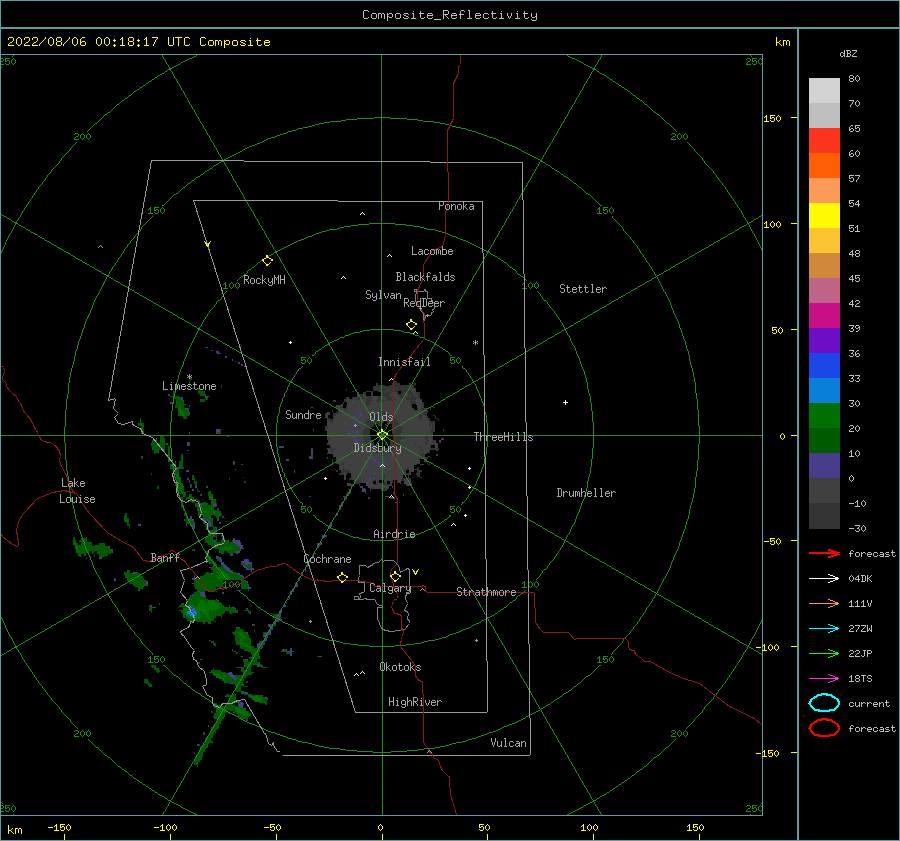Click the HighRiver label
The image size is (900, 841).
pos(415,702)
